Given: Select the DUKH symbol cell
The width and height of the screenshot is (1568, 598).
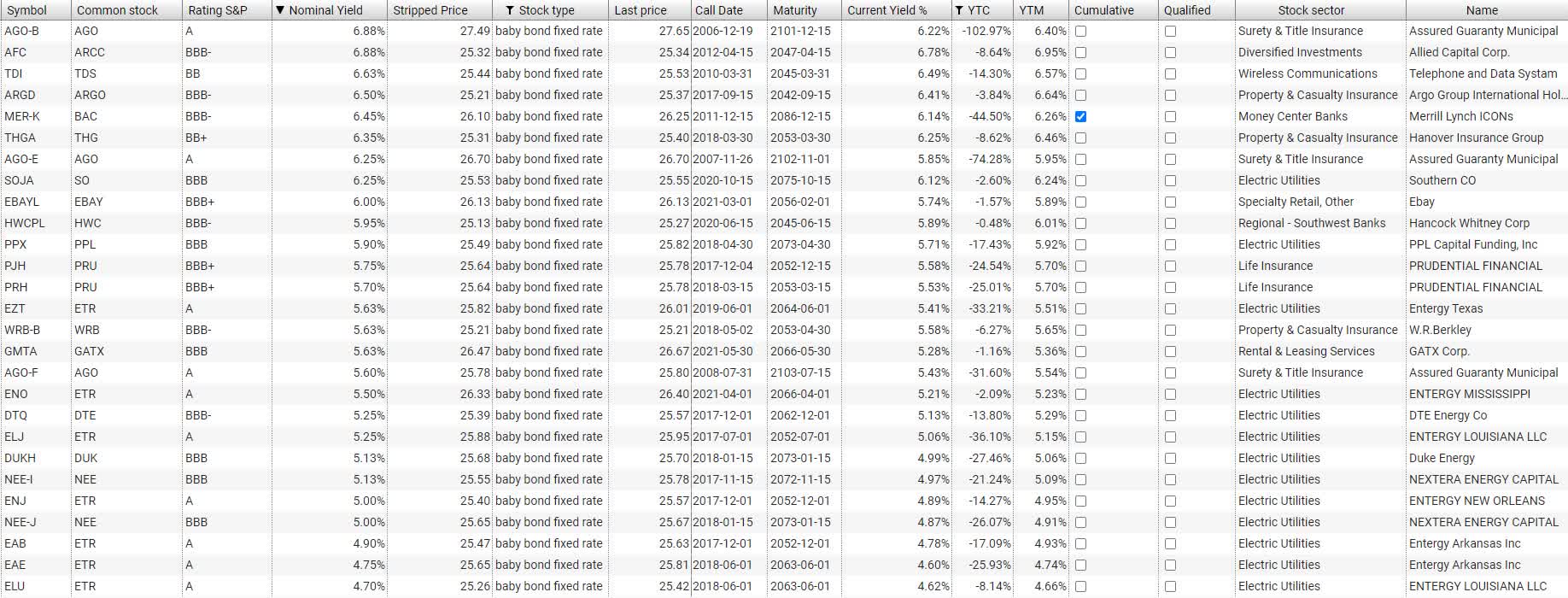Looking at the screenshot, I should pyautogui.click(x=35, y=458).
